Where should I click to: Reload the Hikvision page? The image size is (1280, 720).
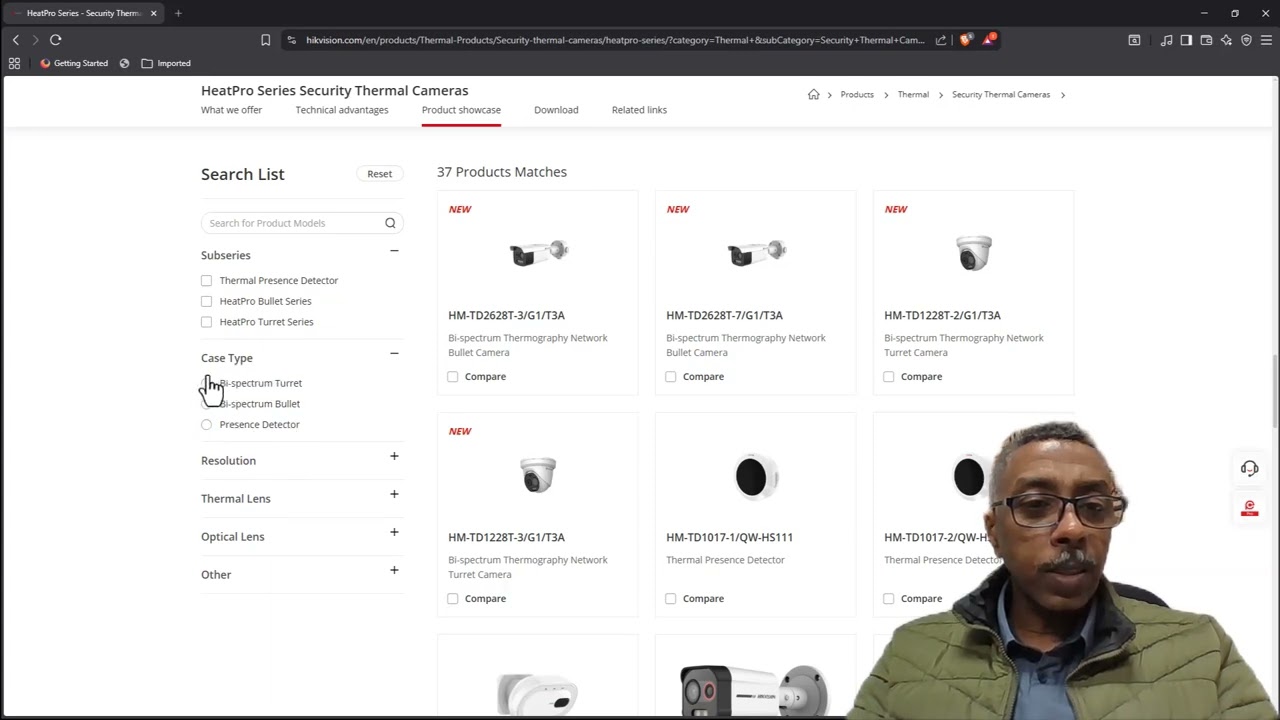tap(56, 40)
